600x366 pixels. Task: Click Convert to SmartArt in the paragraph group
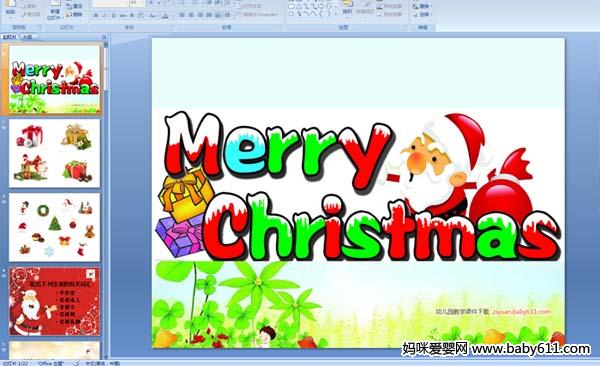point(258,15)
